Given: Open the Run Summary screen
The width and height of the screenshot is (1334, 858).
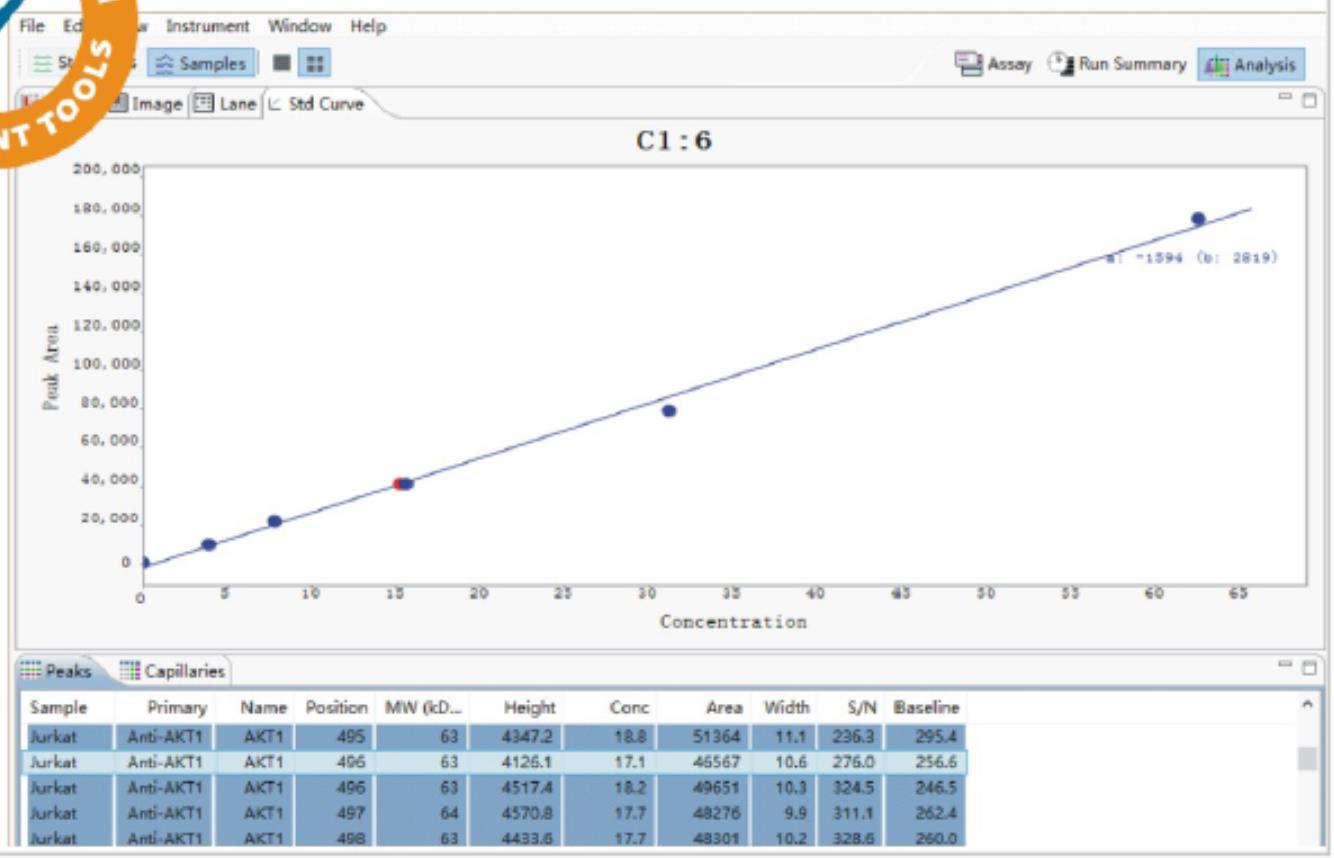Looking at the screenshot, I should tap(1118, 64).
